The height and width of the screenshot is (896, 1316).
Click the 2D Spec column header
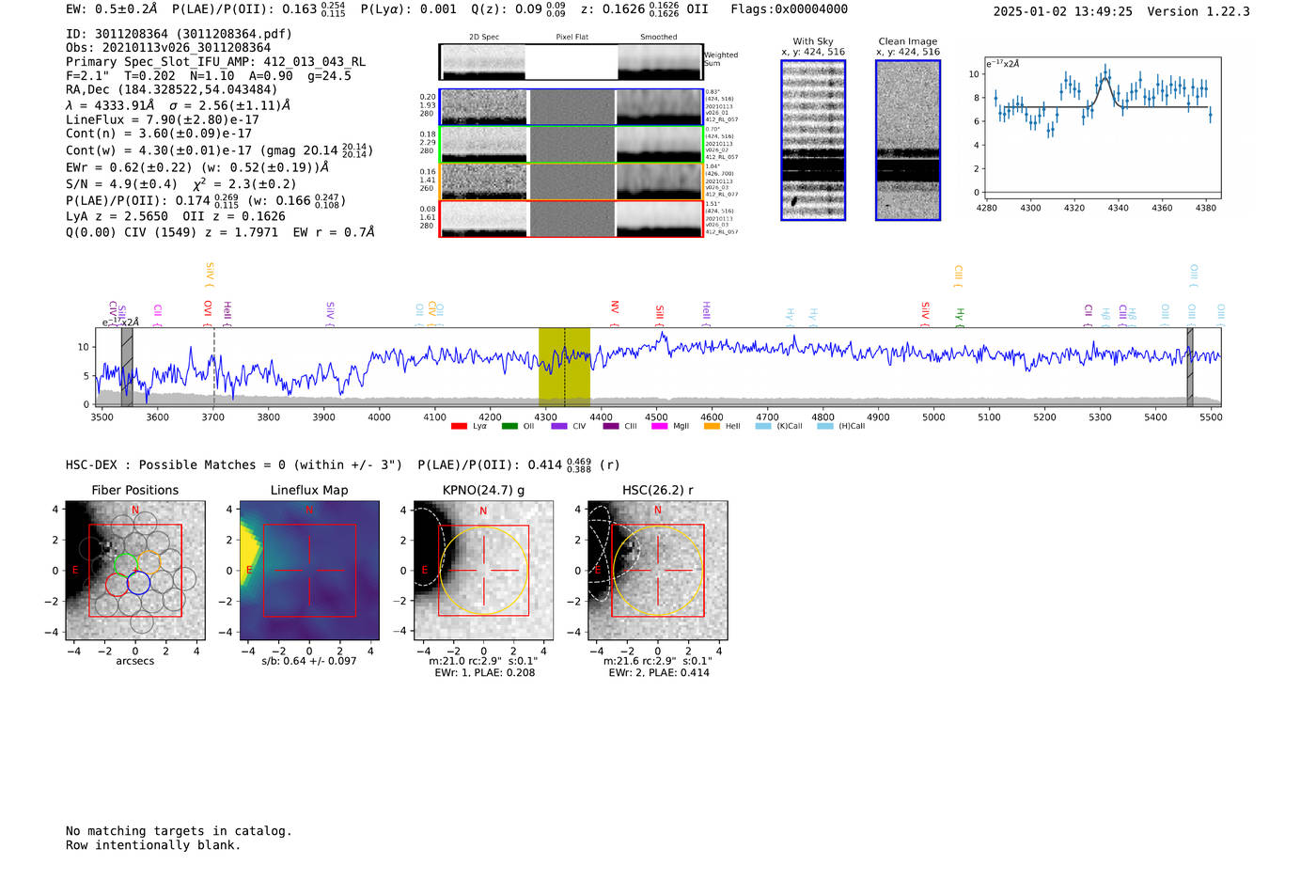pyautogui.click(x=484, y=38)
